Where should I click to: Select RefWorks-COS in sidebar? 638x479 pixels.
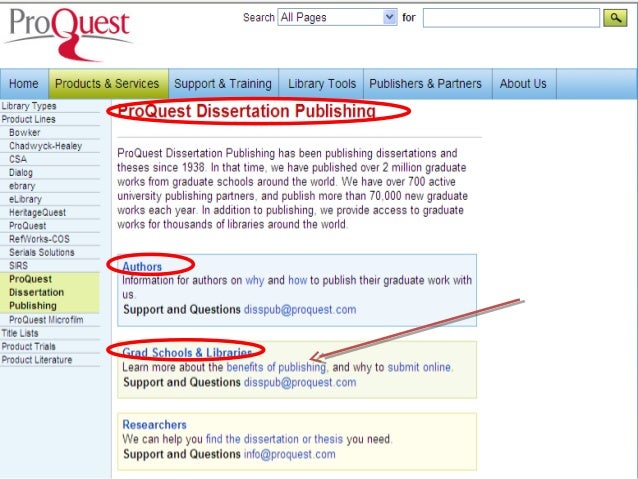pos(39,239)
